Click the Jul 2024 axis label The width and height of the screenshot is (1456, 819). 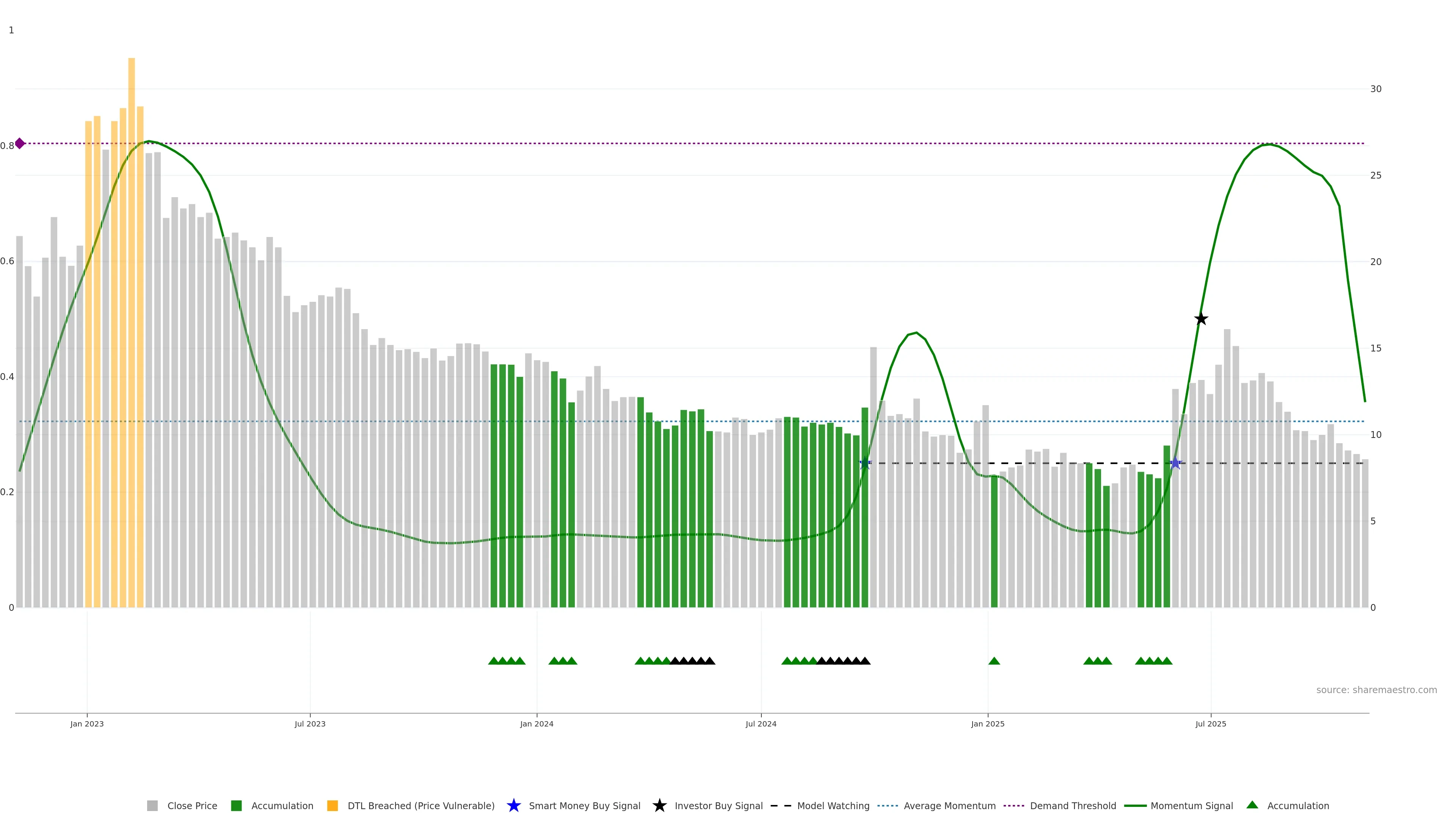(761, 723)
